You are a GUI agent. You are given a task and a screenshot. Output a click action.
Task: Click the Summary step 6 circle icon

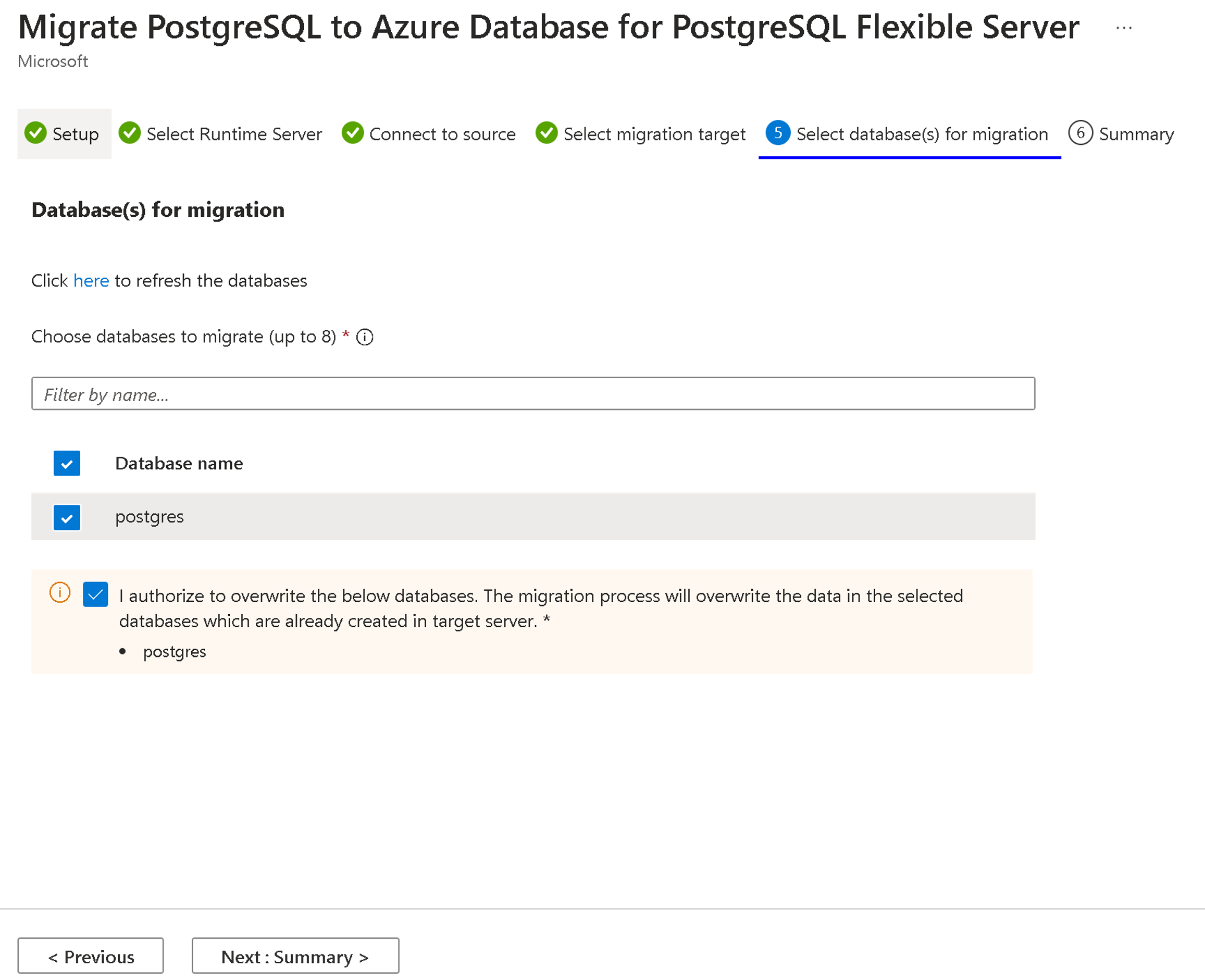(1079, 133)
